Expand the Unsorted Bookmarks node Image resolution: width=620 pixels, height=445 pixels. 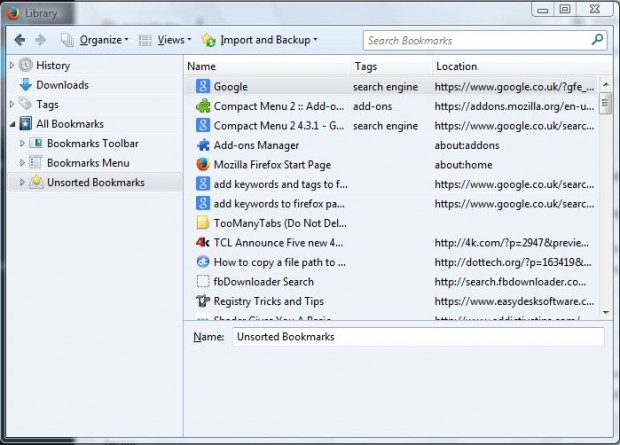pyautogui.click(x=22, y=182)
